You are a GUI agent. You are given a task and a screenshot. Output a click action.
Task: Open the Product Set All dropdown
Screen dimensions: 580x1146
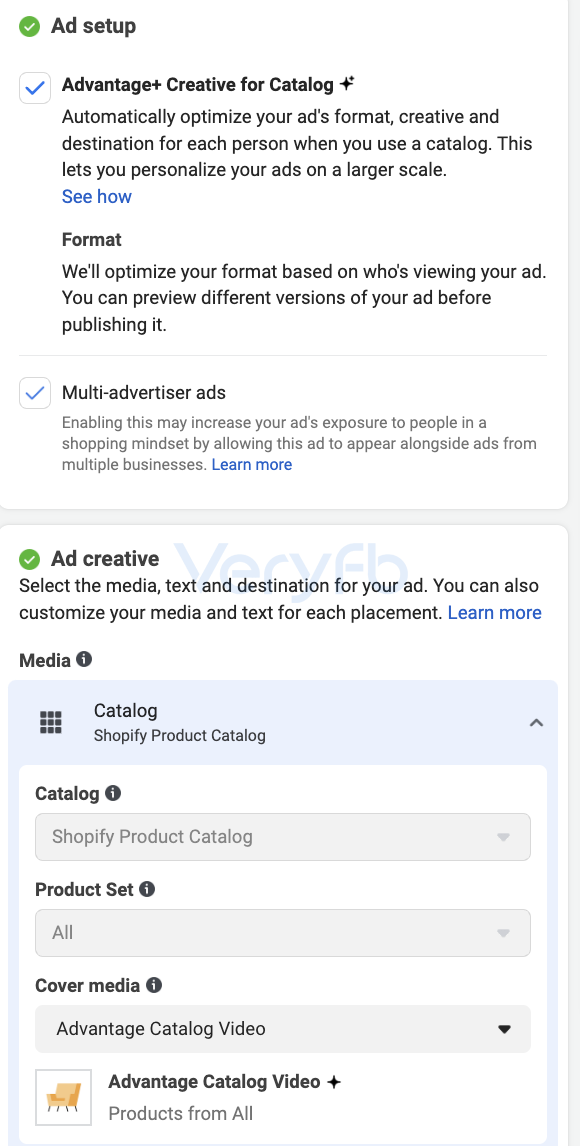click(283, 933)
